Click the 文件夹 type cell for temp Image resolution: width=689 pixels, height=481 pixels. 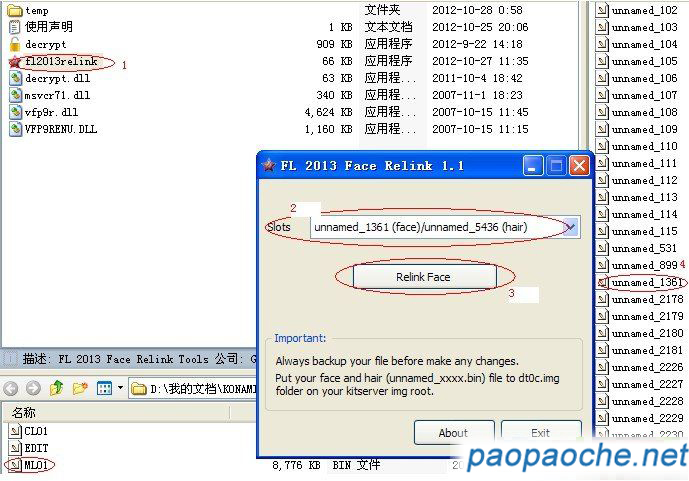click(x=382, y=10)
